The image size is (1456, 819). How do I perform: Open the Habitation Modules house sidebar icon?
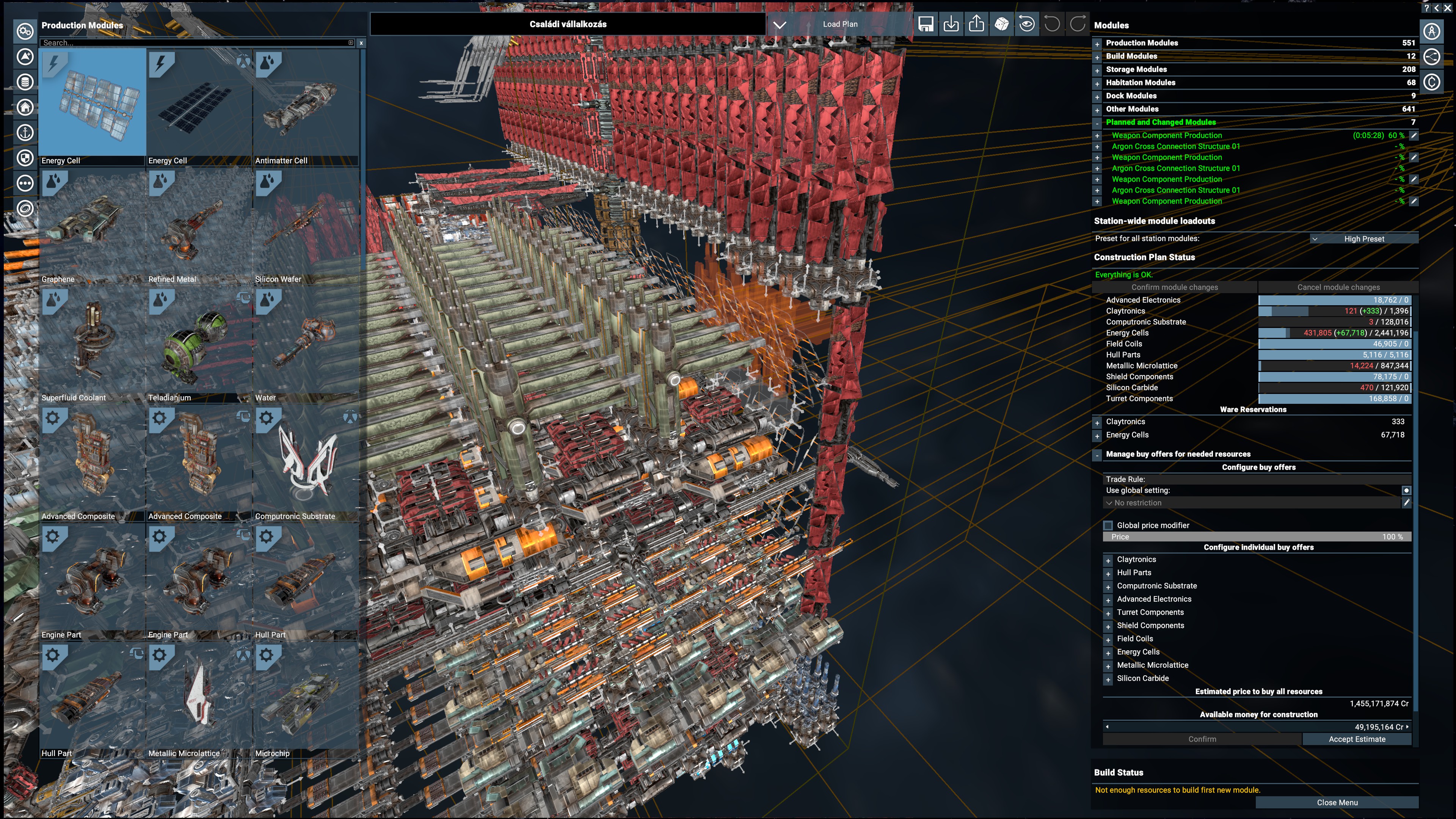click(x=25, y=107)
